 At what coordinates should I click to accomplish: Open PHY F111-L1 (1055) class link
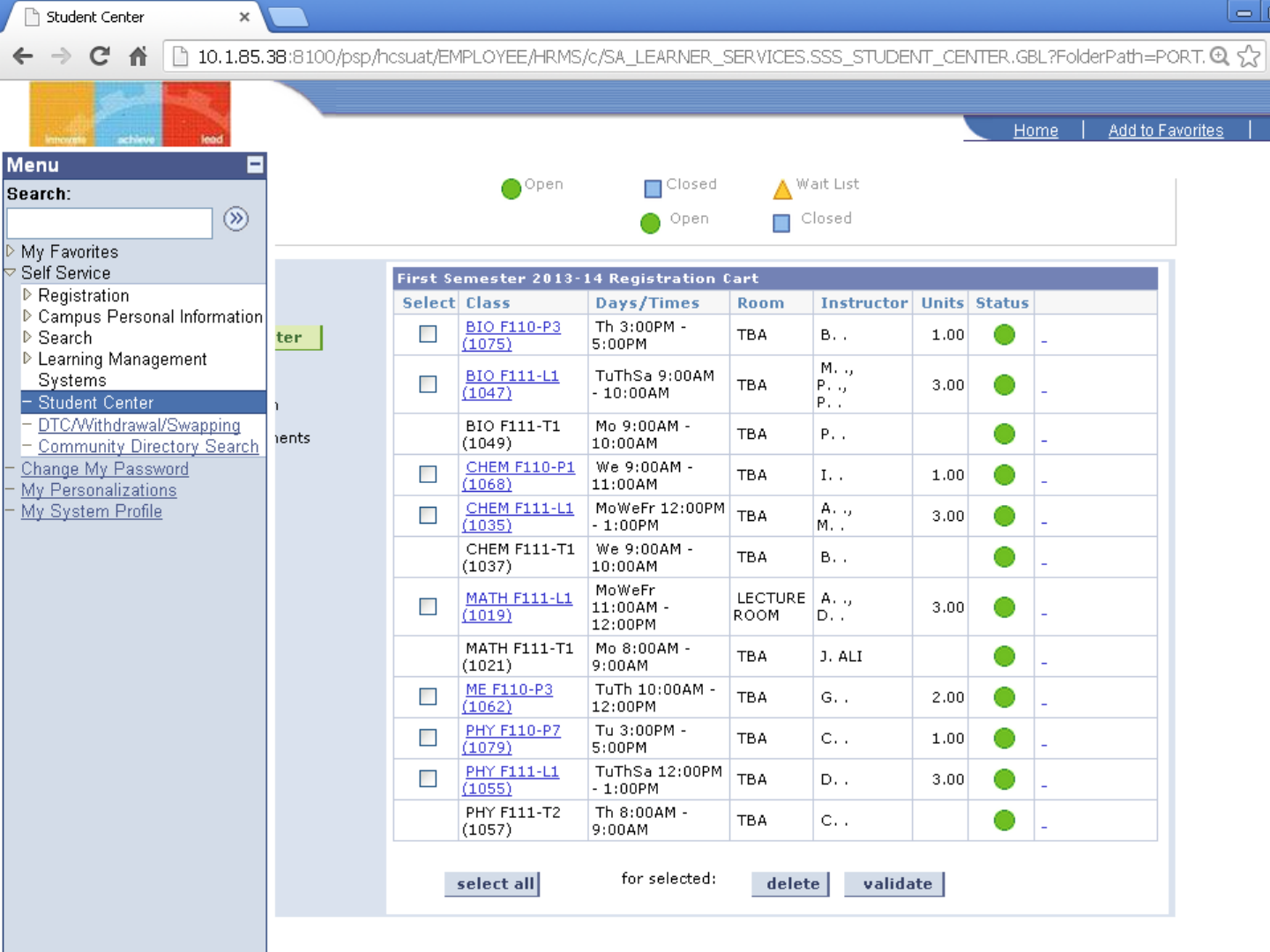pos(511,780)
